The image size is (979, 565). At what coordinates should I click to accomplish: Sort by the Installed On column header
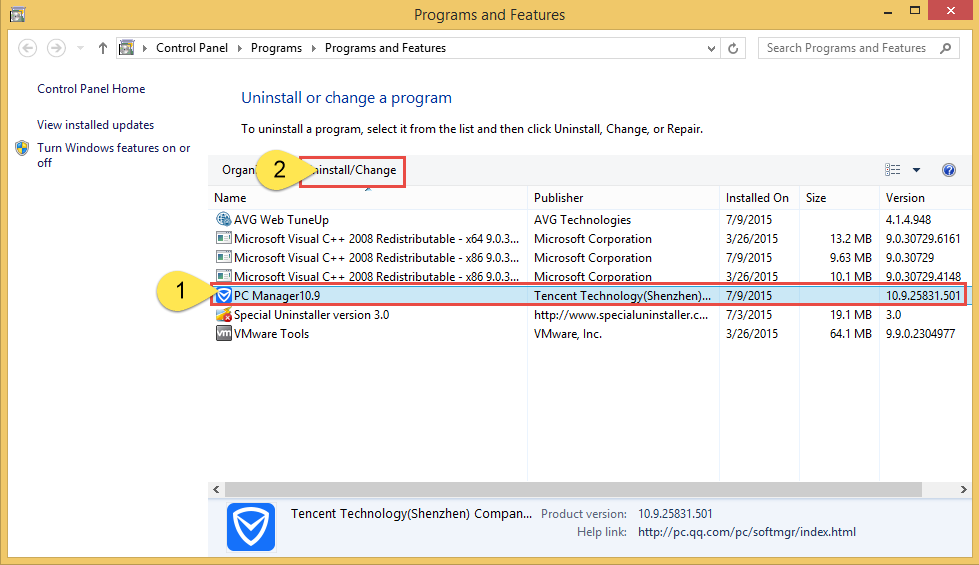pos(759,198)
